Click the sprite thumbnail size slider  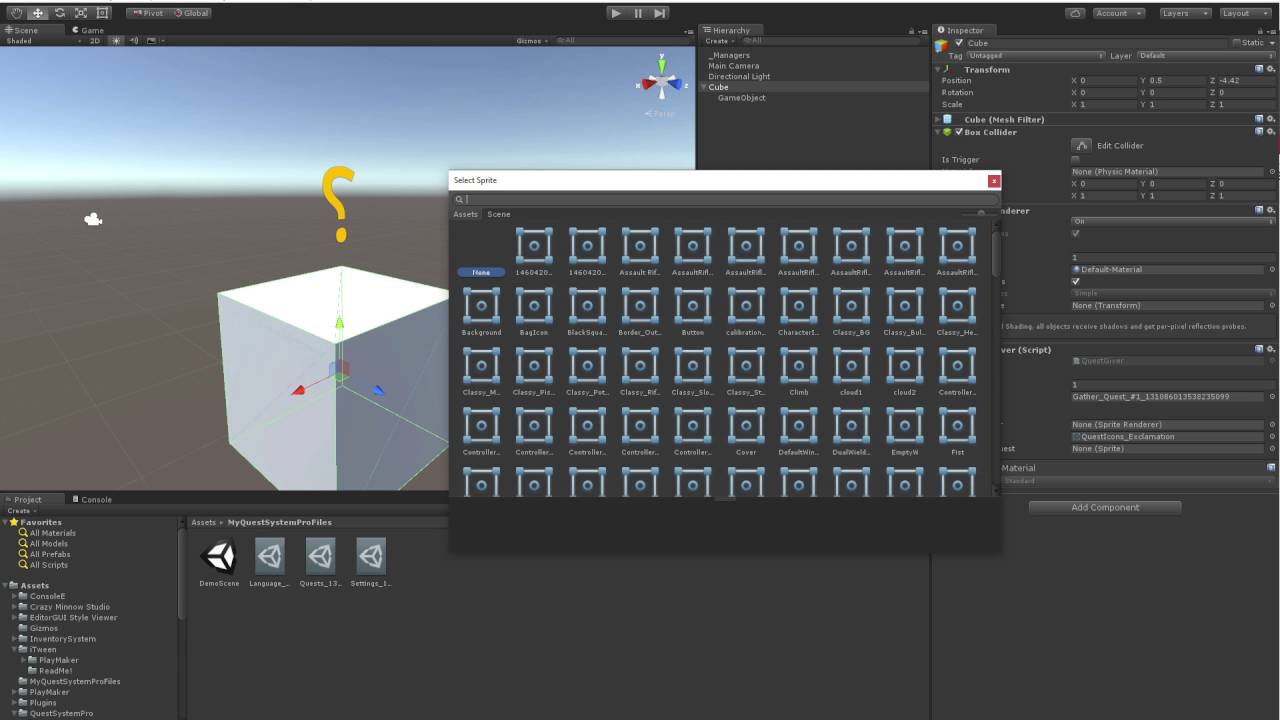(x=981, y=213)
